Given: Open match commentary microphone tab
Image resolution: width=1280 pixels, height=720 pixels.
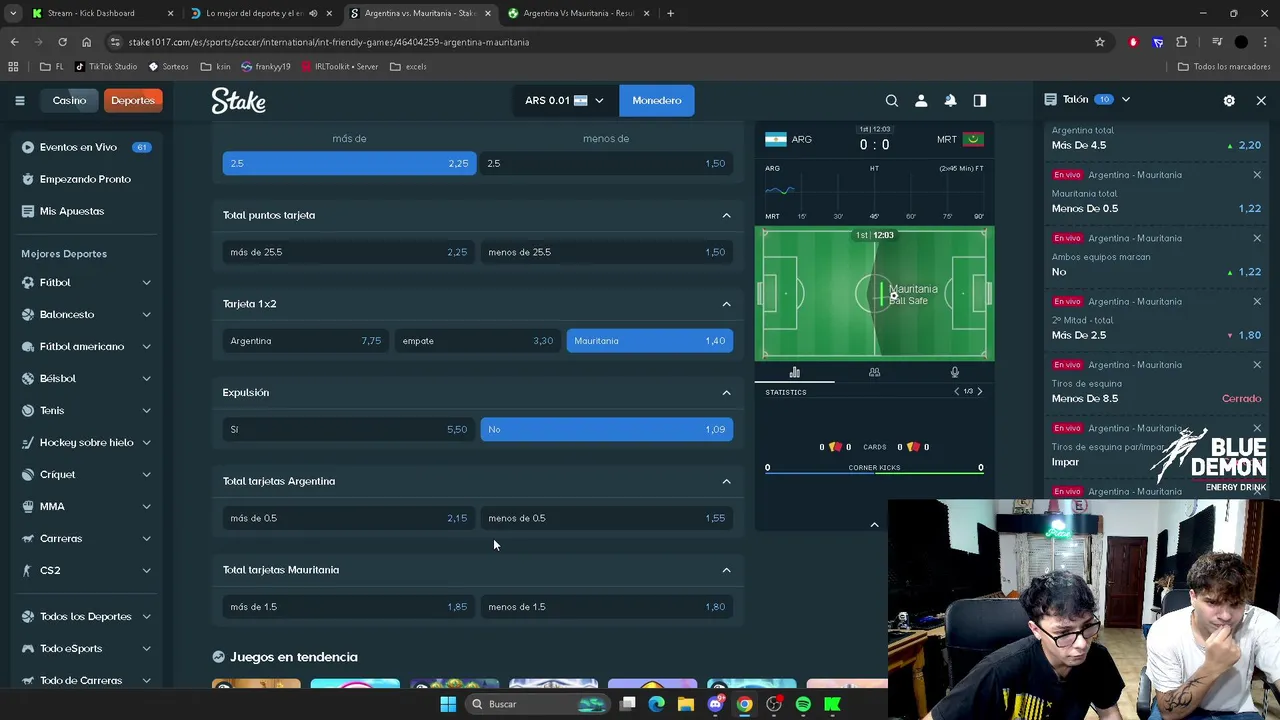Looking at the screenshot, I should 954,372.
